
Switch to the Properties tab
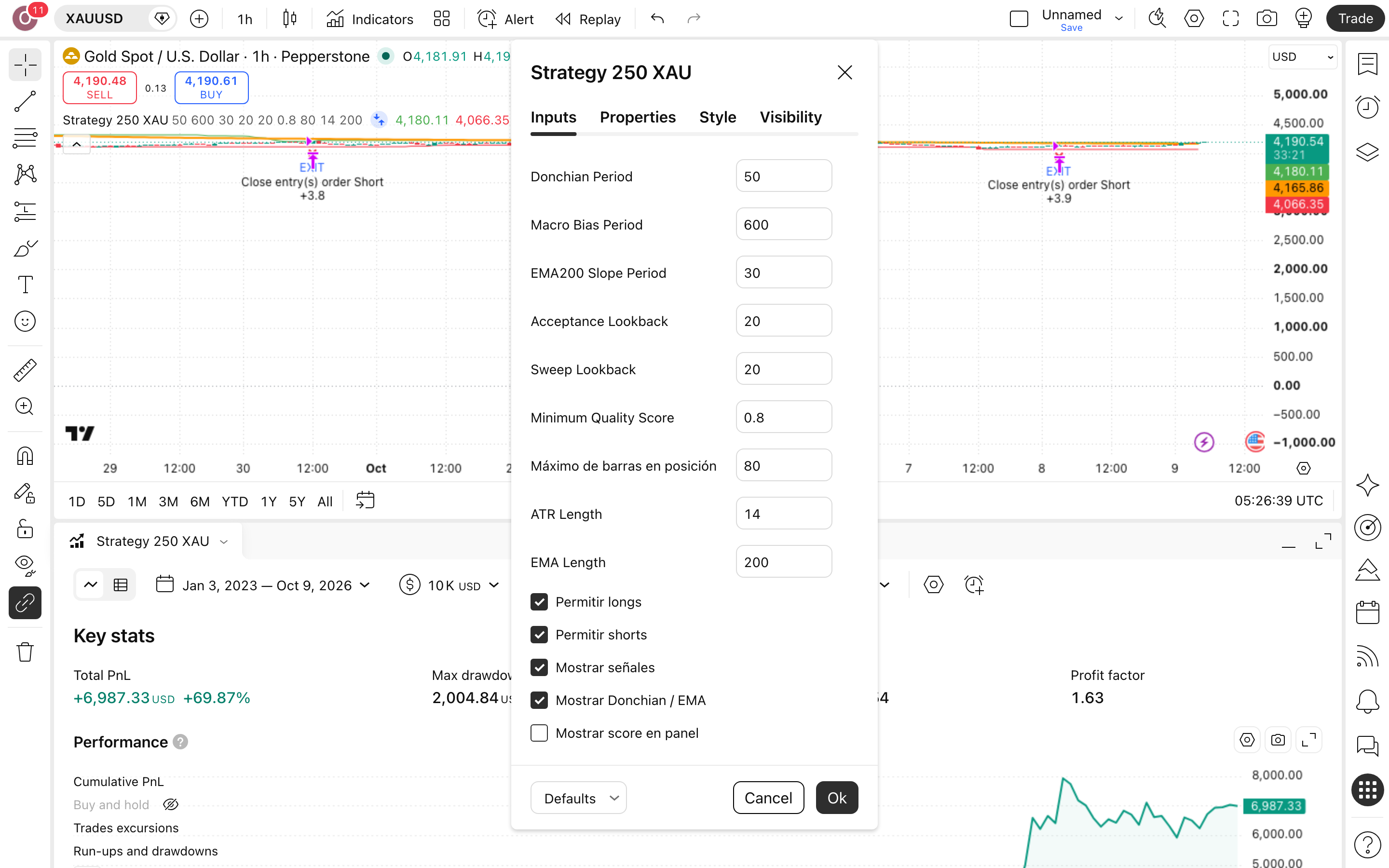(638, 117)
